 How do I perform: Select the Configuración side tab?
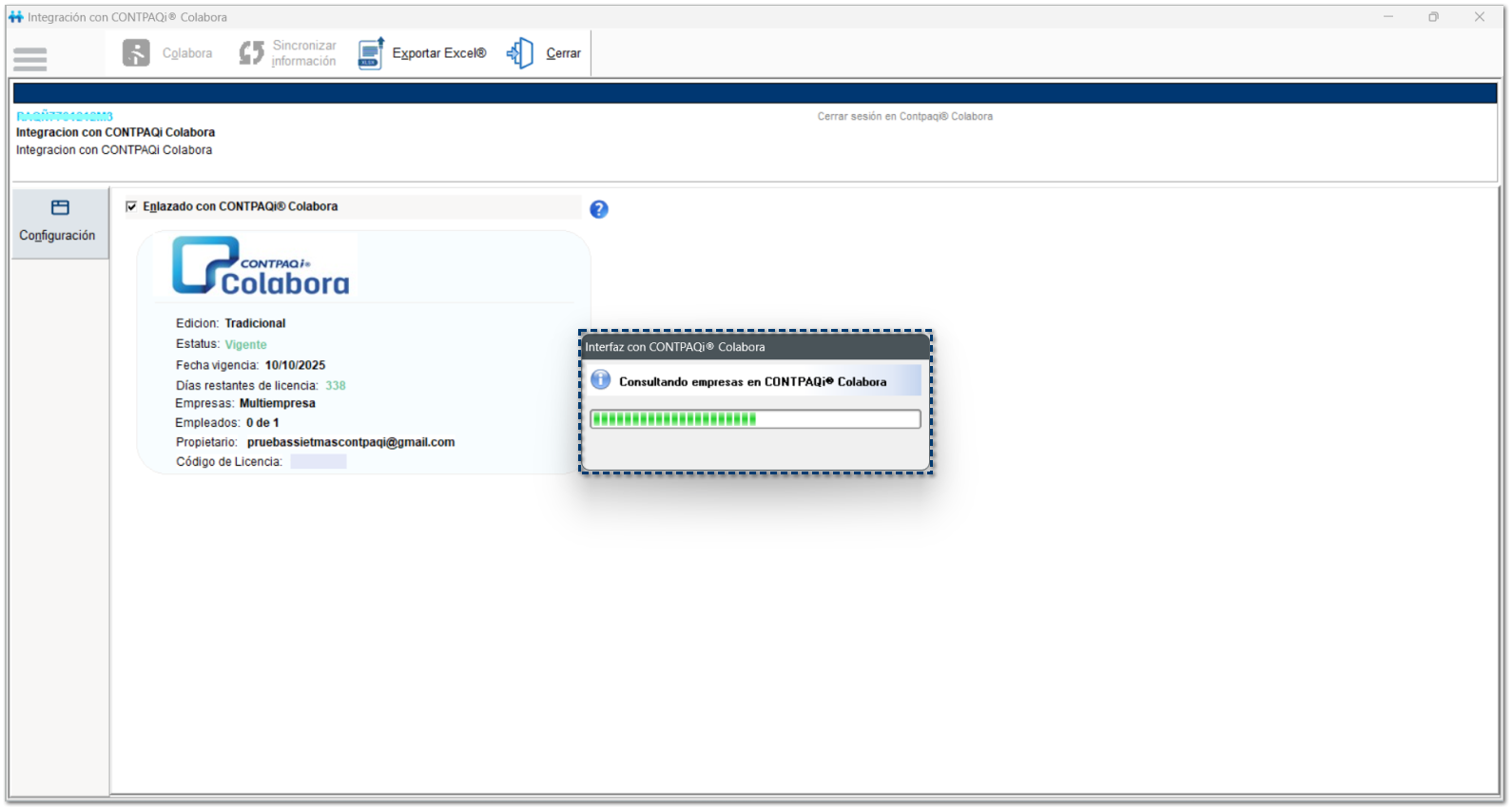(x=59, y=222)
